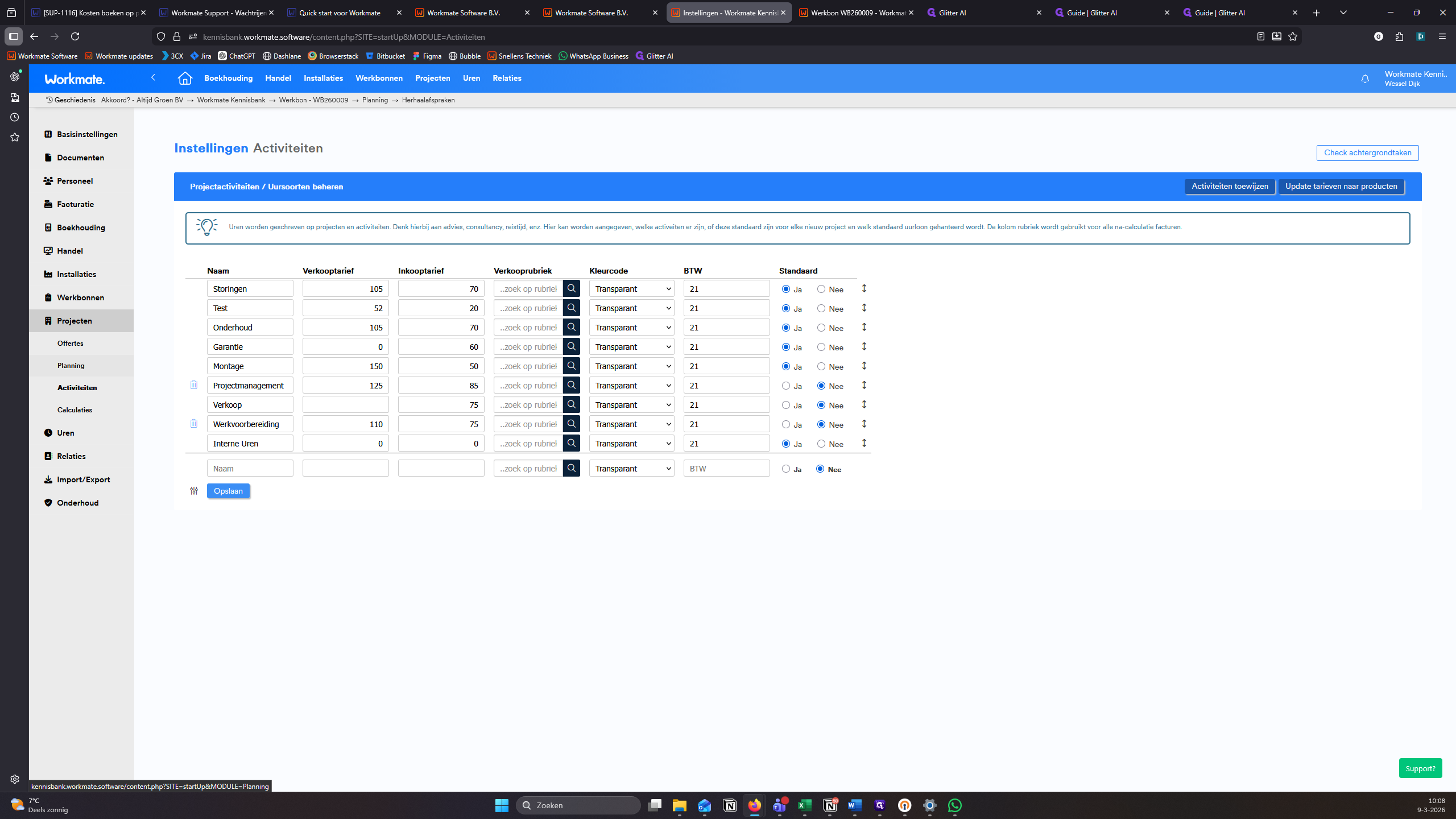Click the sliders icon beside Opslaan
1456x819 pixels.
[x=194, y=491]
